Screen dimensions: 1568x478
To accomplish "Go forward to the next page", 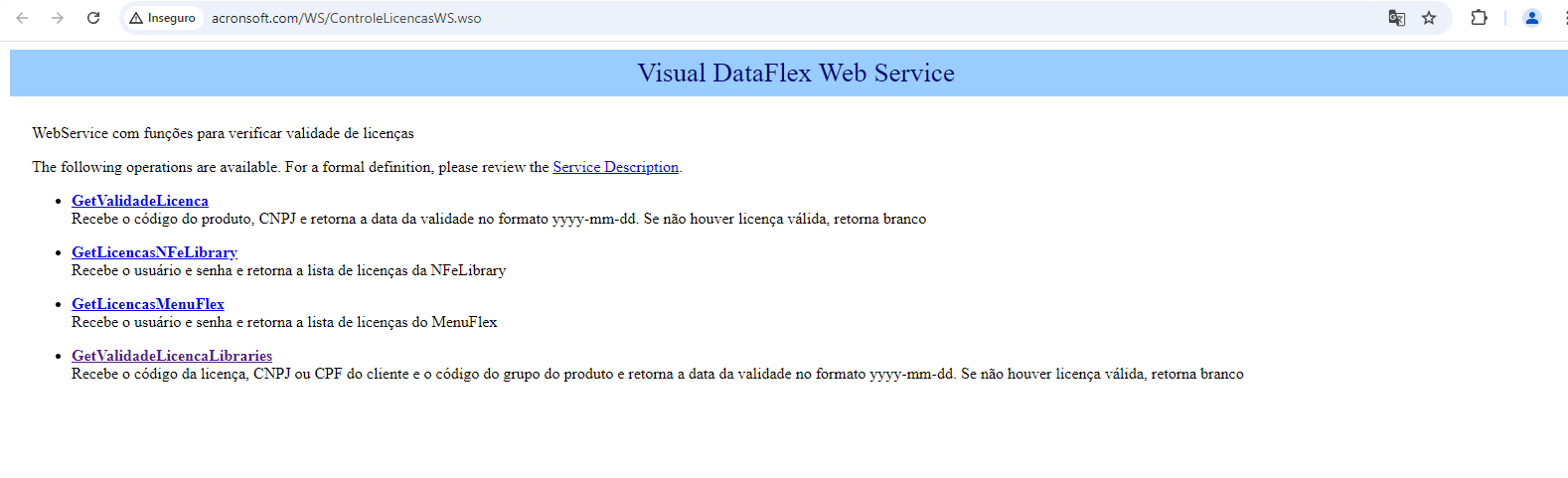I will click(58, 18).
